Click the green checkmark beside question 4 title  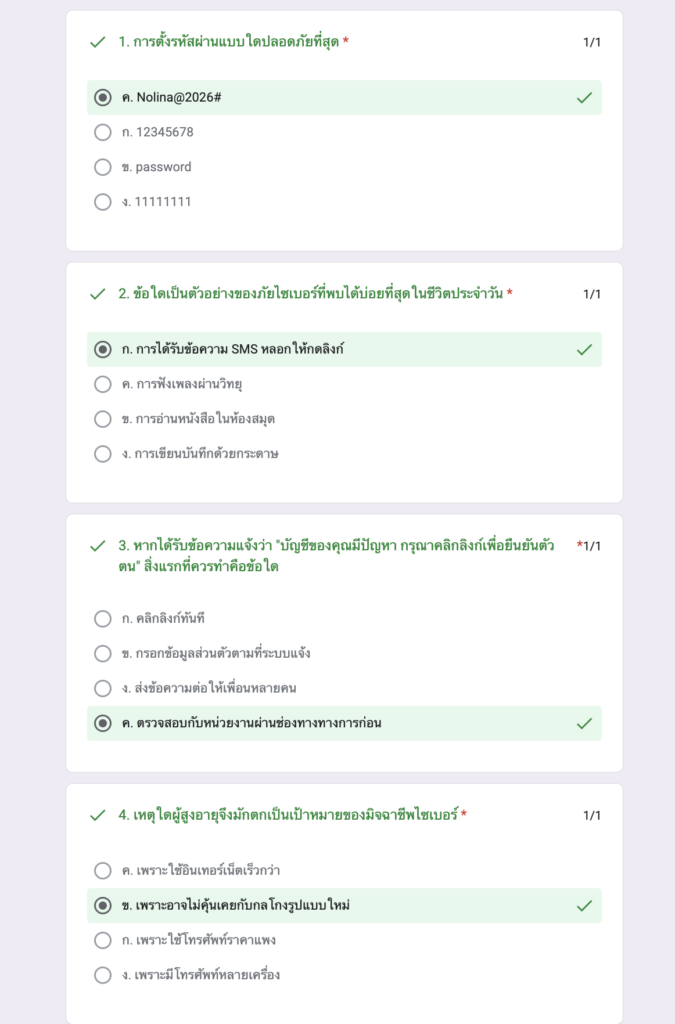(97, 816)
